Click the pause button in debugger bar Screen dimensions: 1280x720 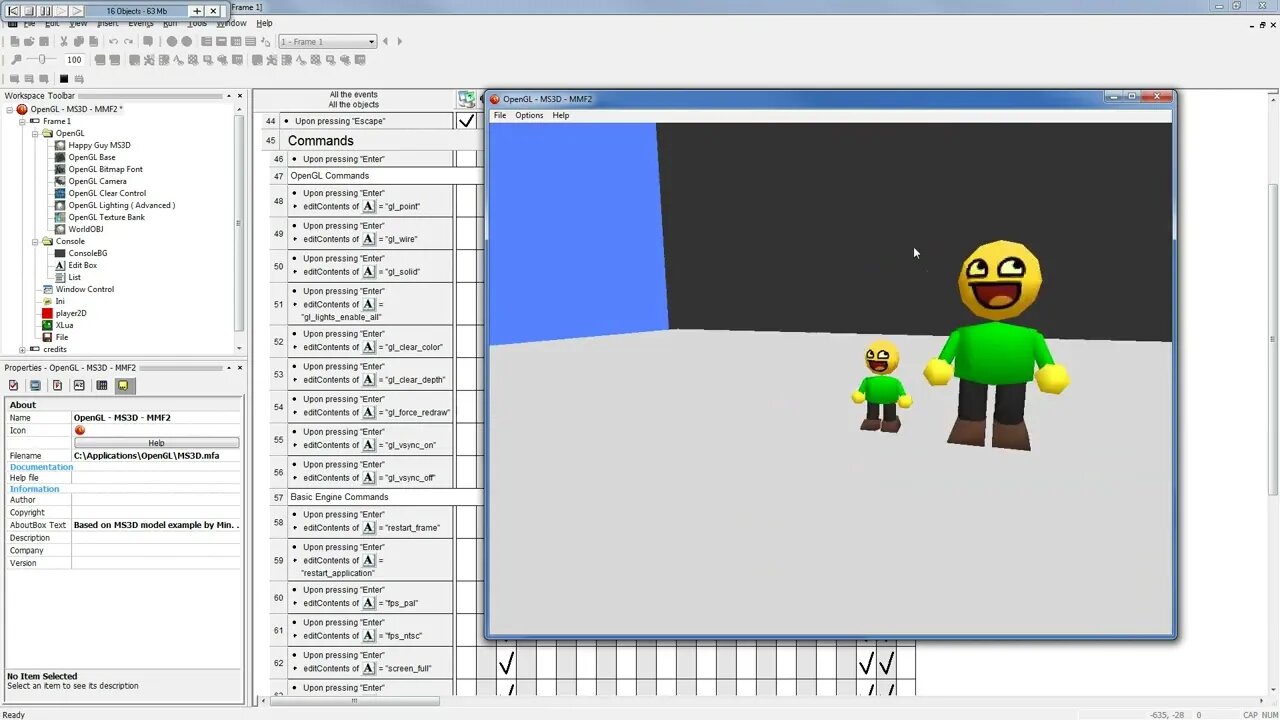45,11
